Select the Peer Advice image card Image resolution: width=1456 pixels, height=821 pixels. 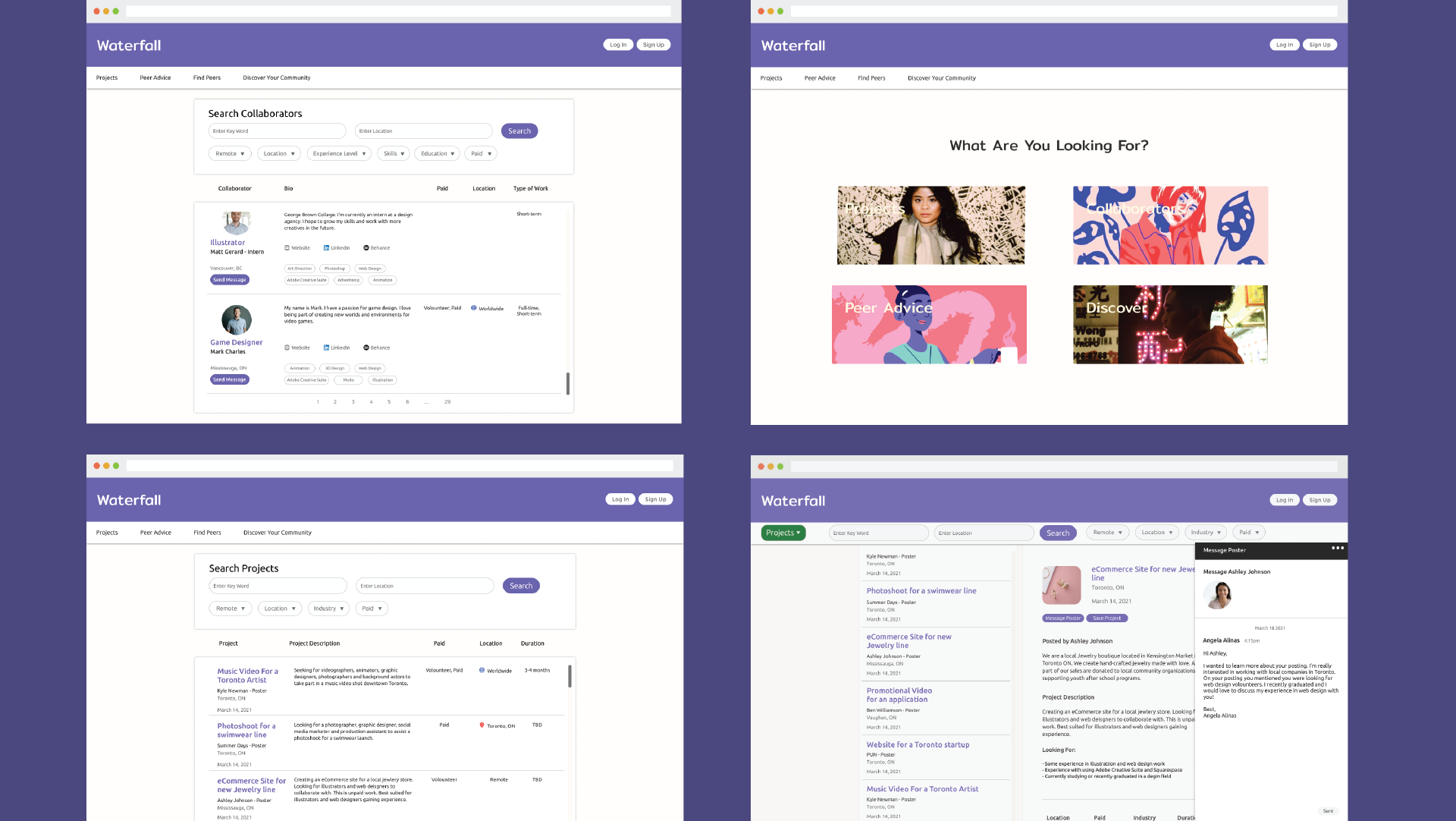929,325
